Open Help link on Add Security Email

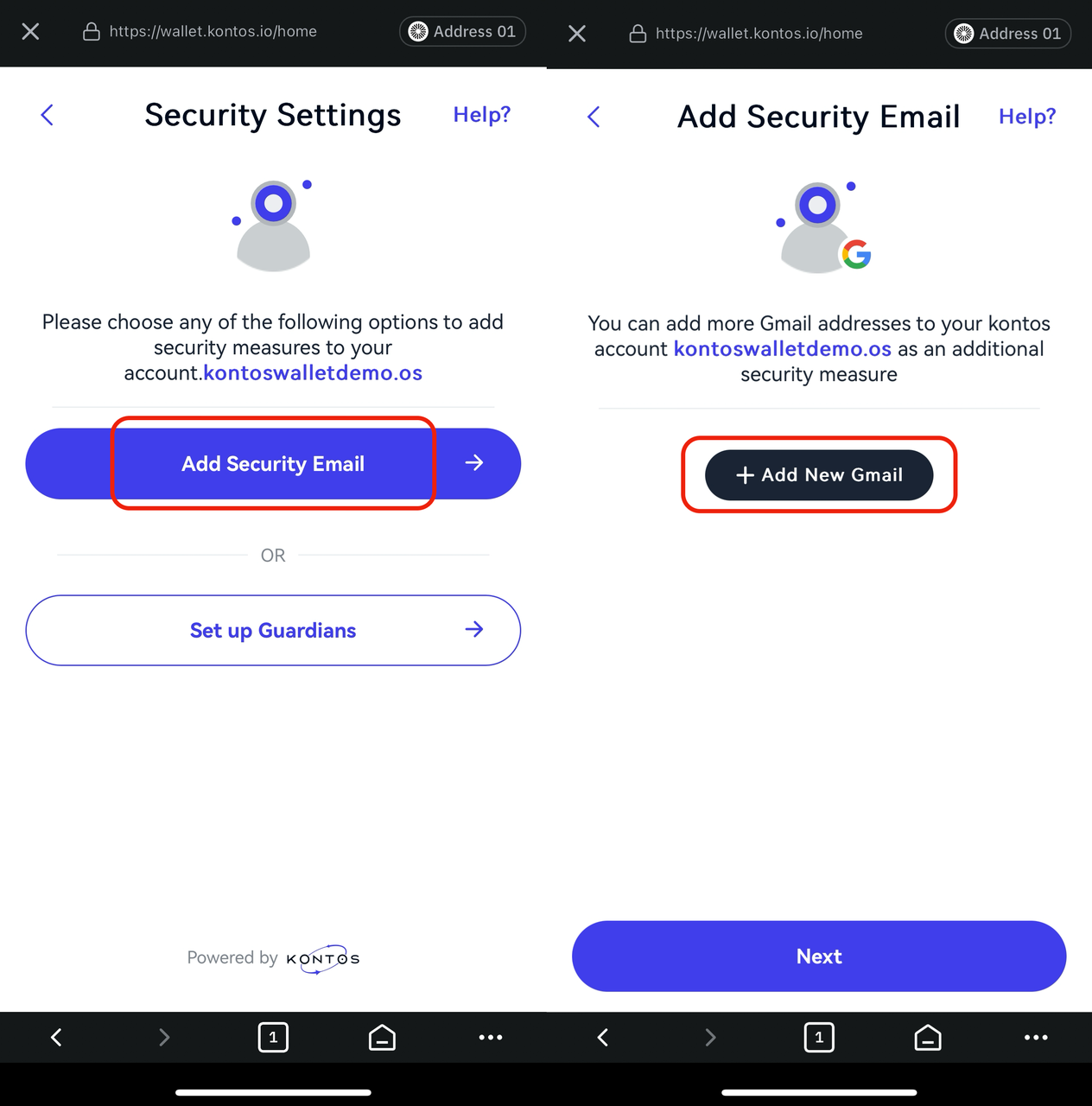[1027, 117]
